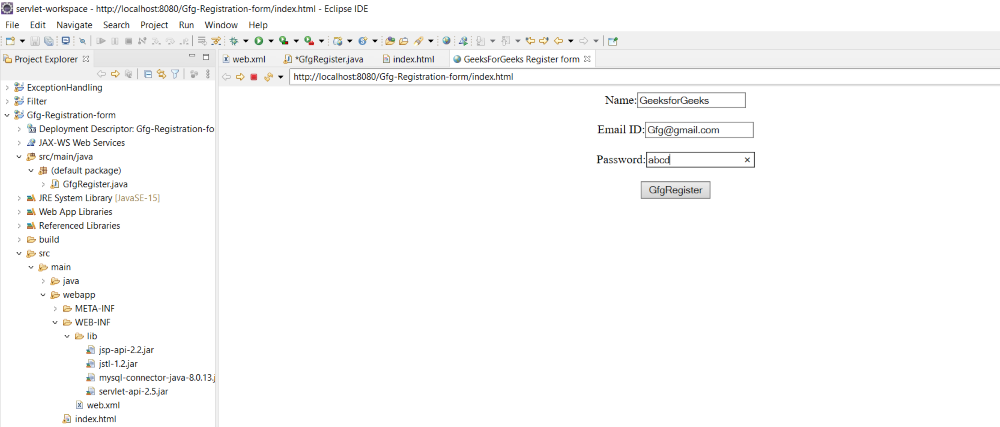Open the Navigate menu

pyautogui.click(x=74, y=24)
